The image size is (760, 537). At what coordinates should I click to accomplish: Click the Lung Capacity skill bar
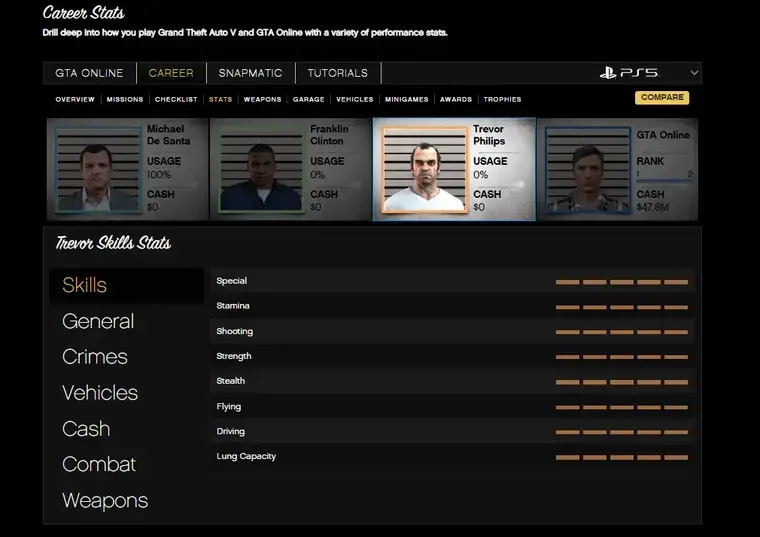point(621,457)
